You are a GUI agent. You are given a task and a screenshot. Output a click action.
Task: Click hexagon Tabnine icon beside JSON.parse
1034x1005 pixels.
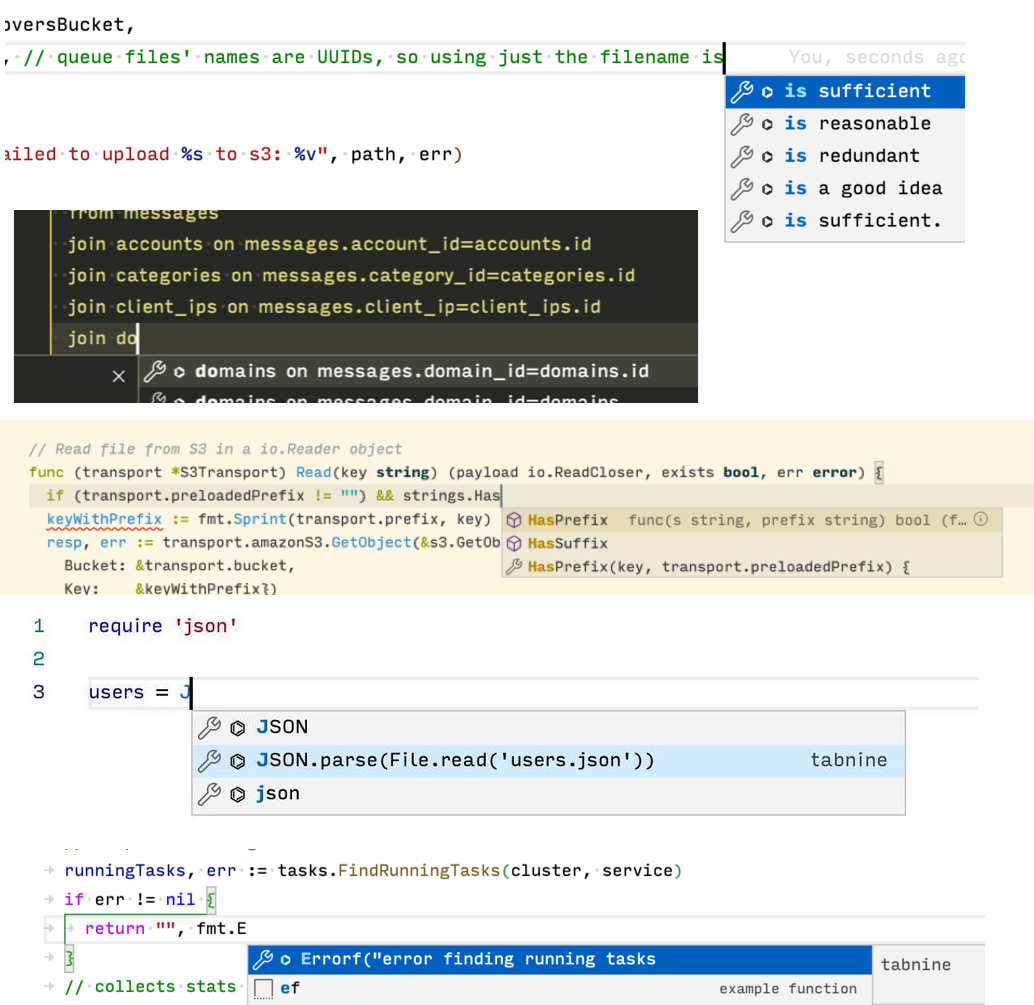(237, 762)
